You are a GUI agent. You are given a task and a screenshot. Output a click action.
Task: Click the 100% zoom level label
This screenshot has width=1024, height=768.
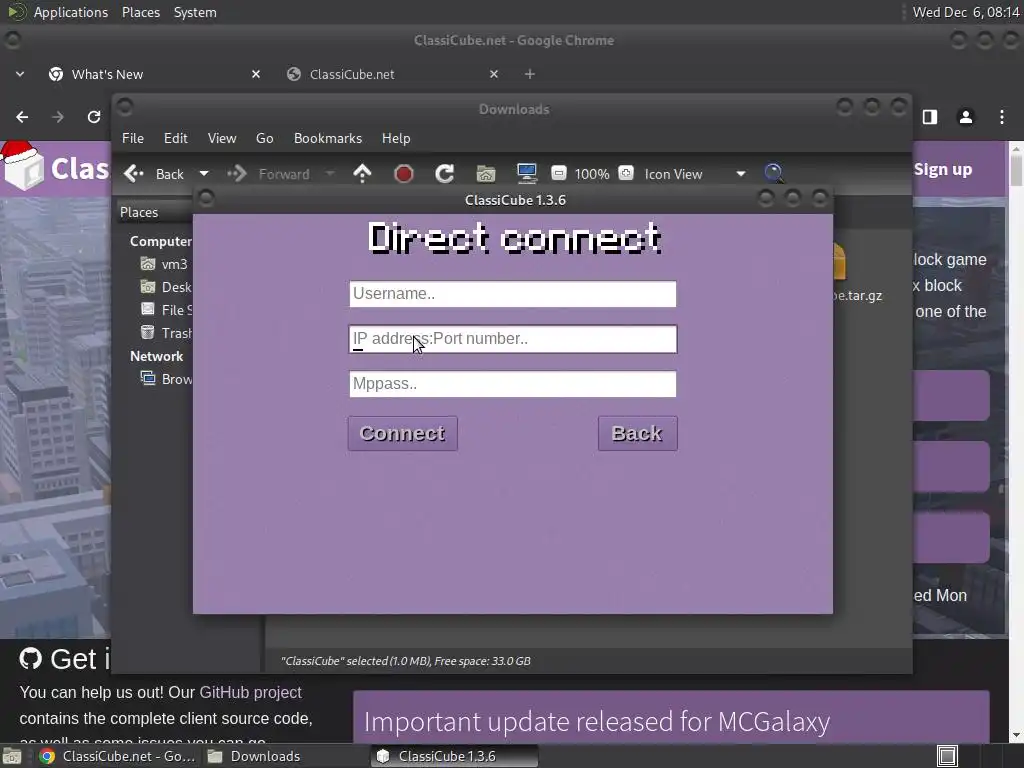(x=592, y=174)
